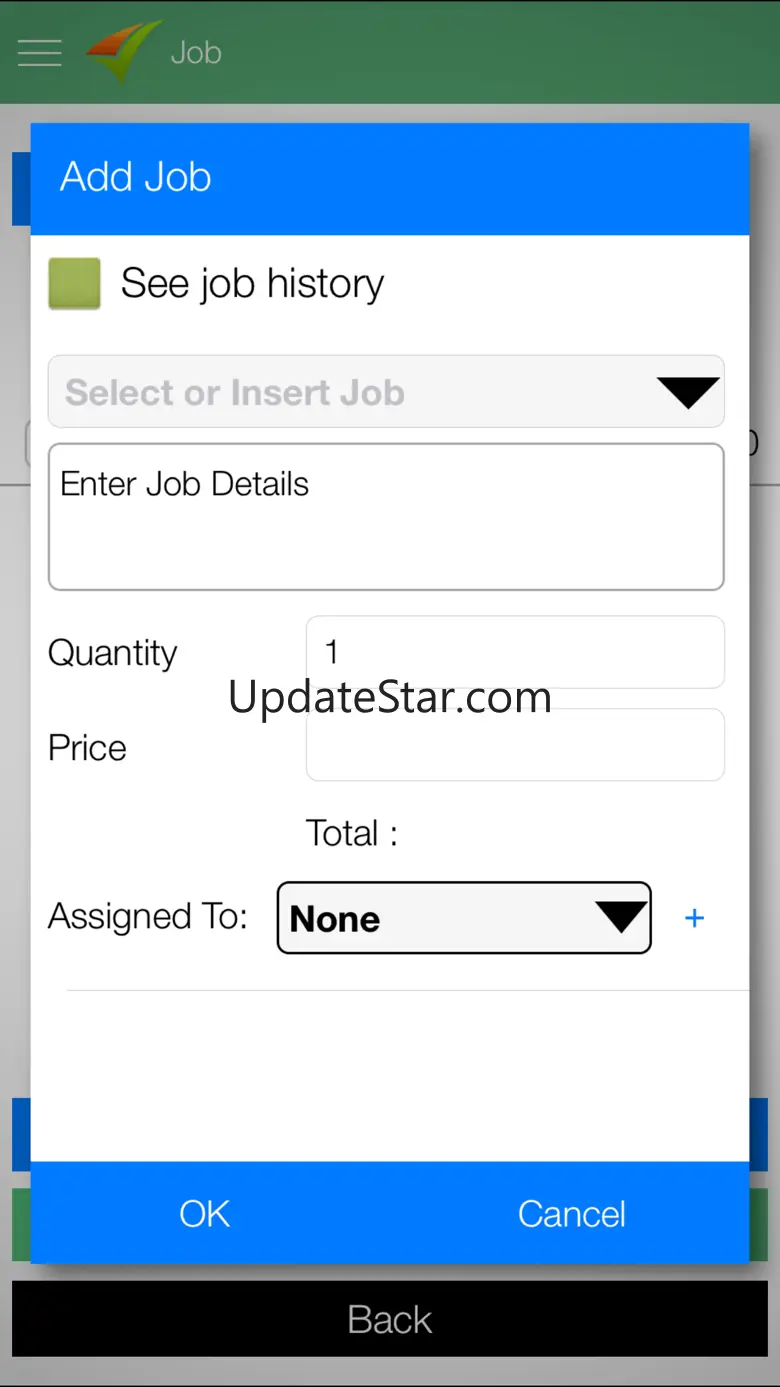Viewport: 780px width, 1387px height.
Task: Click the arrow on the None dropdown
Action: [x=620, y=917]
